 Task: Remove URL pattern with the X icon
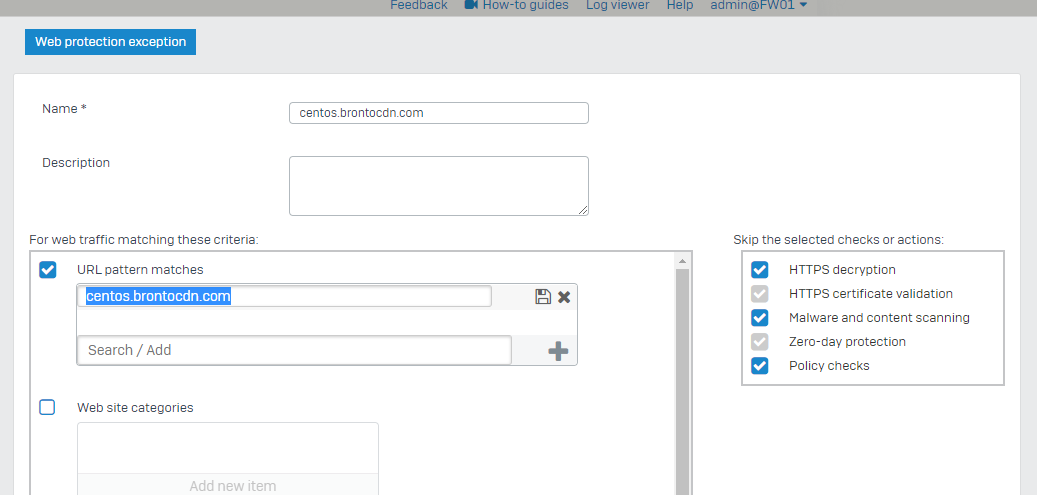point(564,297)
